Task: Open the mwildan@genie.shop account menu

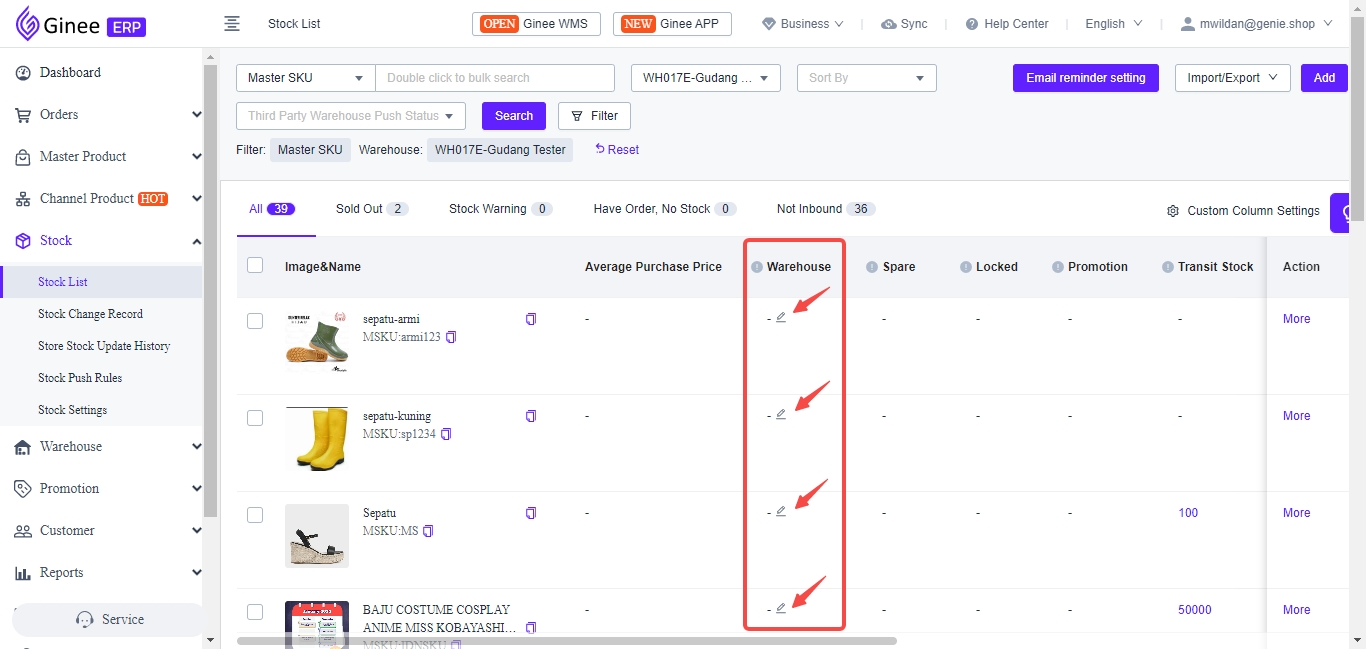Action: click(1257, 24)
